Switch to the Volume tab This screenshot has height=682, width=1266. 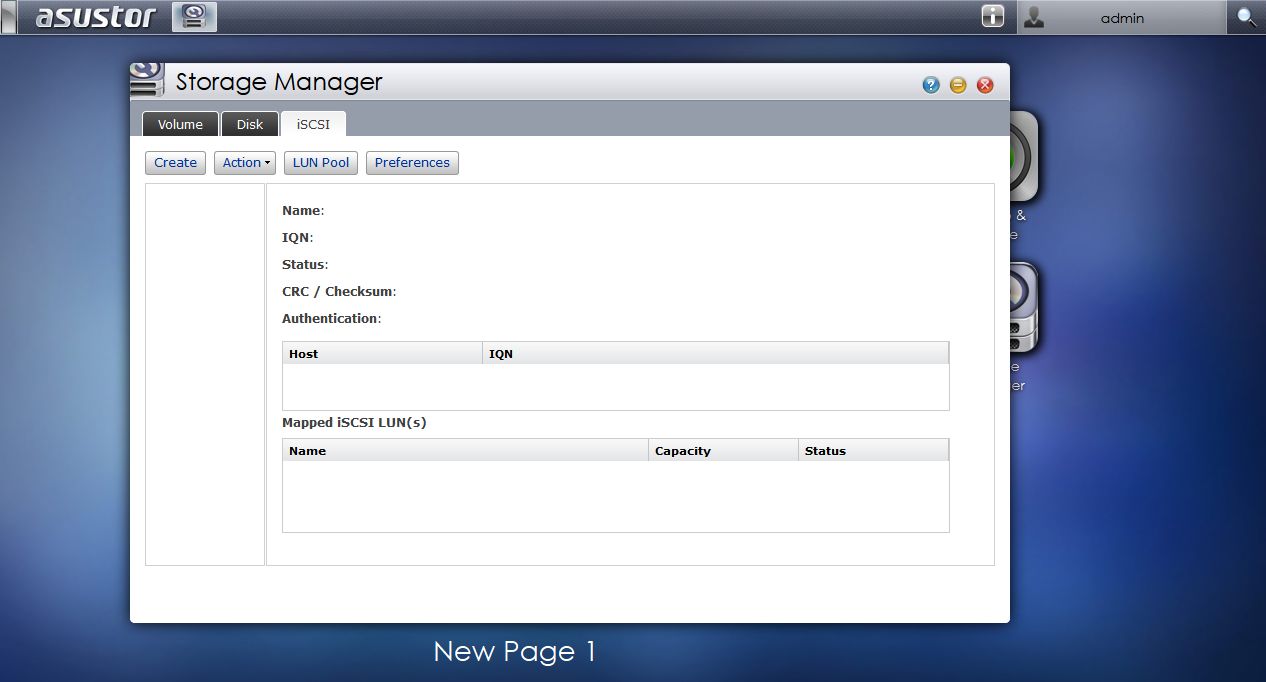180,124
